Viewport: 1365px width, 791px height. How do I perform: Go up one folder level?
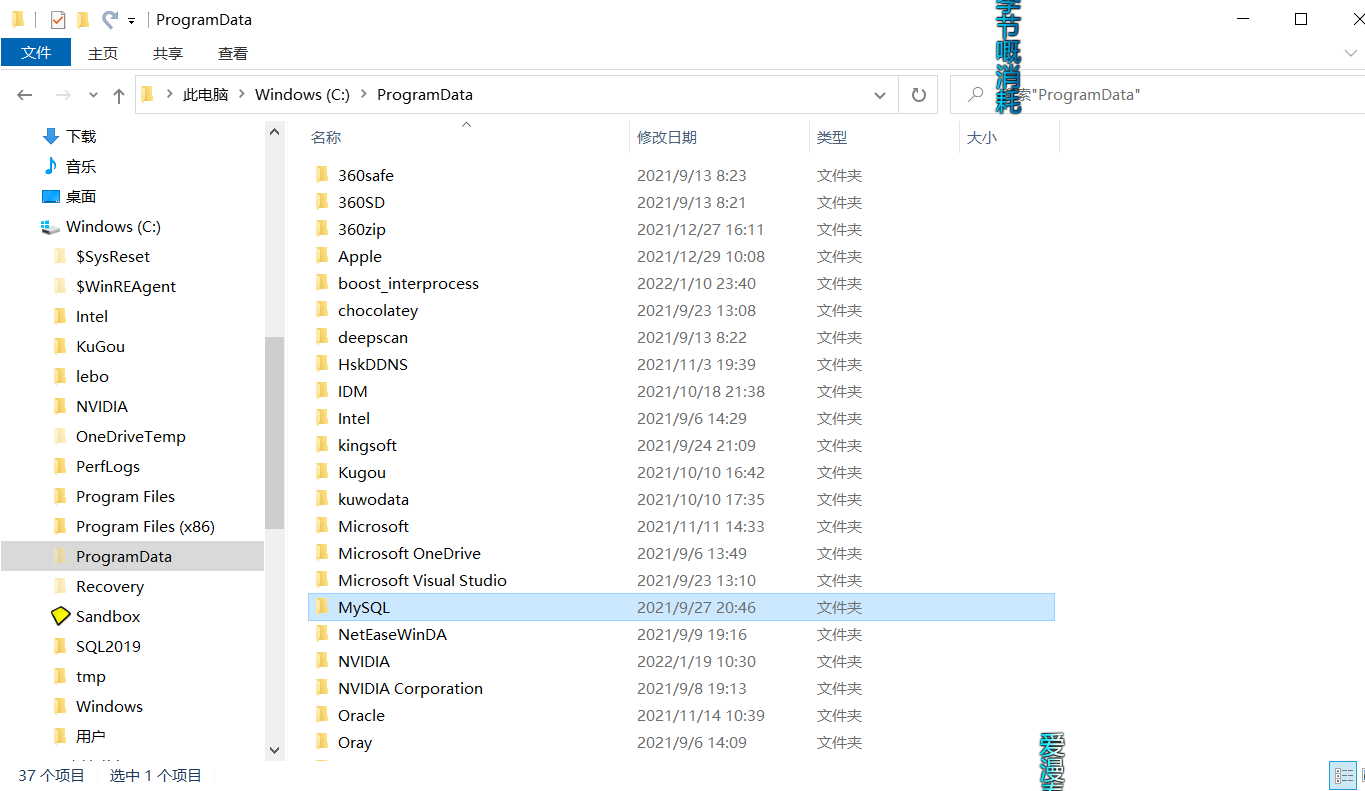point(119,95)
